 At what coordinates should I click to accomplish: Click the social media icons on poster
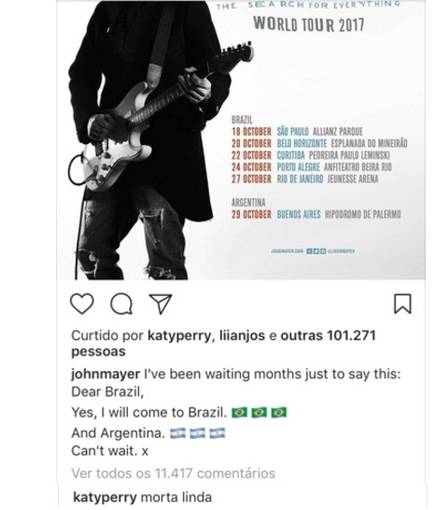316,251
